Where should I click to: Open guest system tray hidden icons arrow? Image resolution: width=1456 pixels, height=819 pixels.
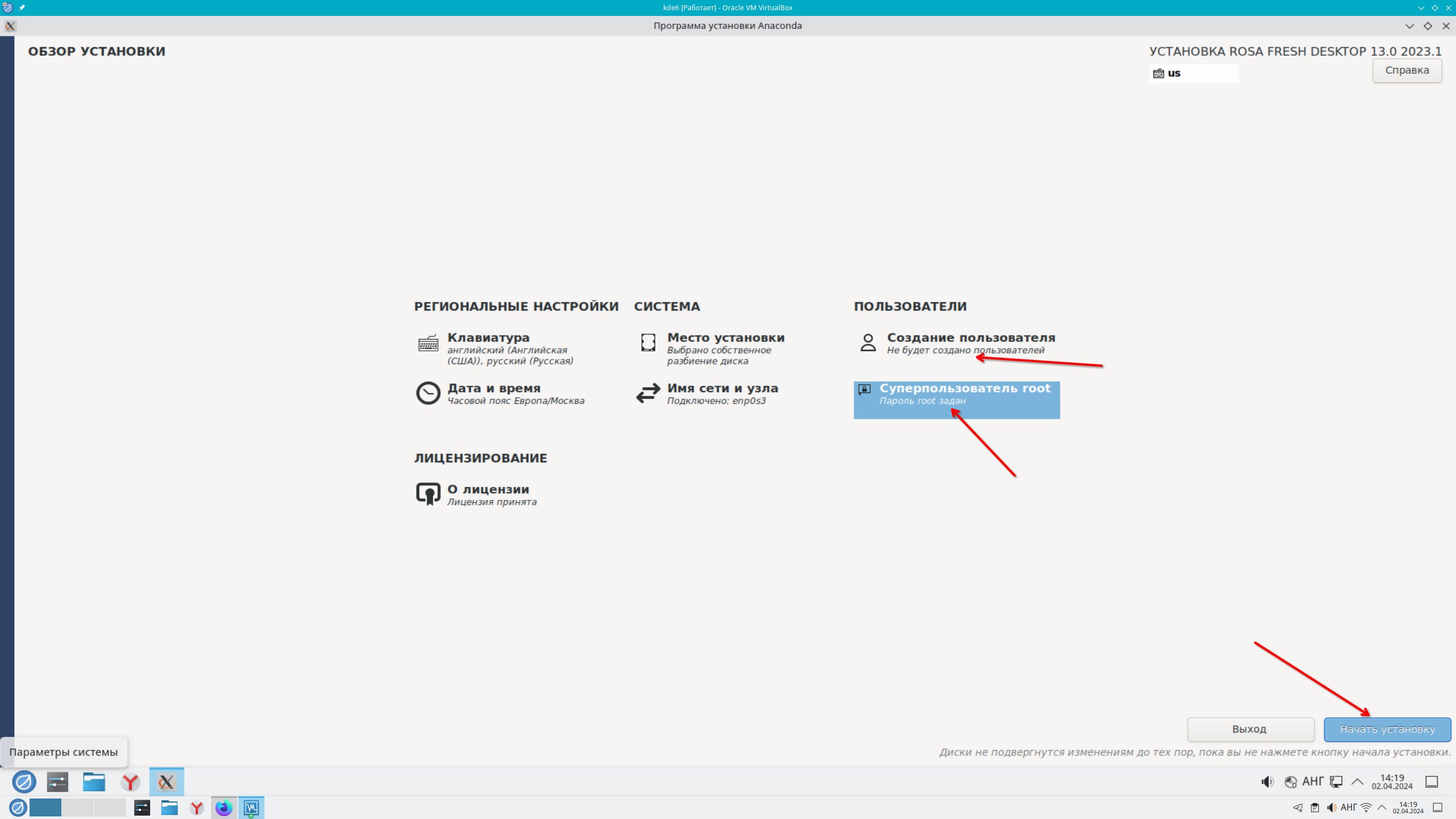(x=1357, y=781)
